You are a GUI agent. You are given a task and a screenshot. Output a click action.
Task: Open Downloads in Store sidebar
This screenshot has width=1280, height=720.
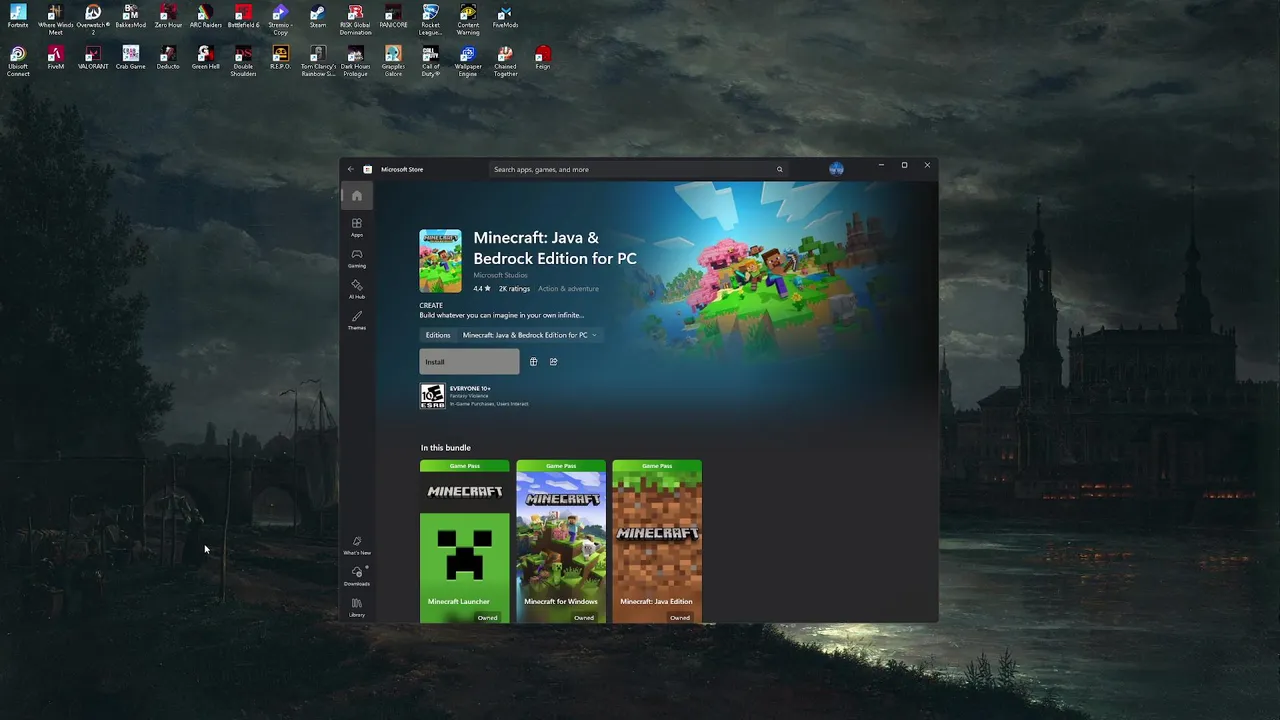[x=356, y=576]
